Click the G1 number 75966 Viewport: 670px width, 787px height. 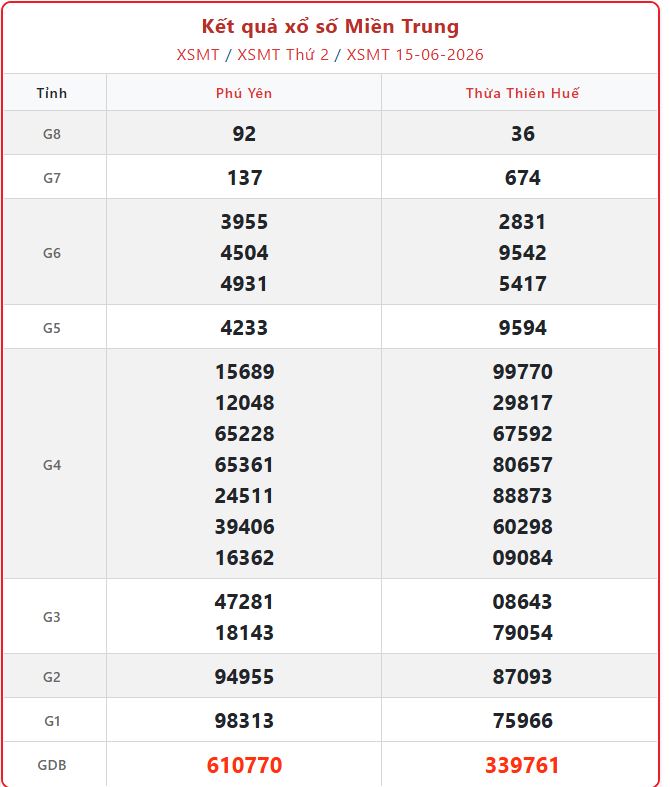[x=522, y=721]
